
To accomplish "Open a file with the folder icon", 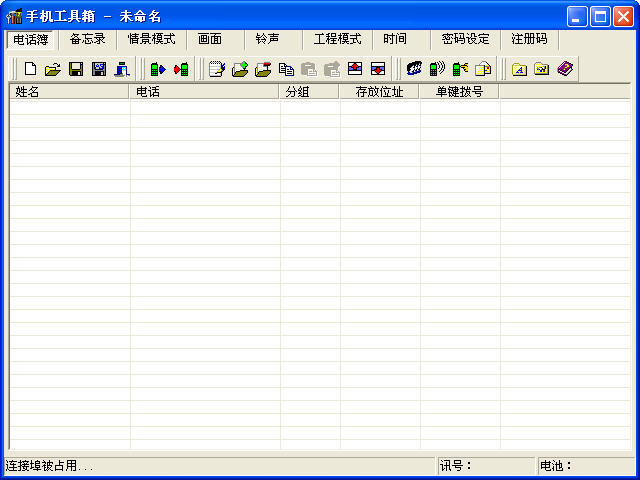I will point(53,69).
